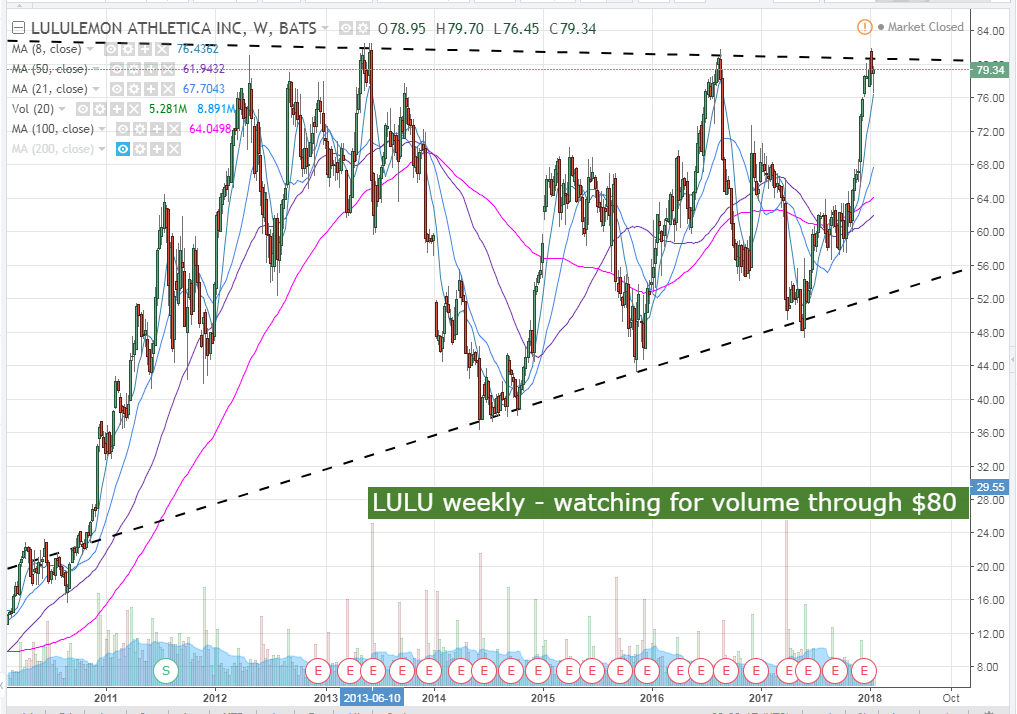Open settings gear of MA (200, close)
The width and height of the screenshot is (1017, 714).
139,149
